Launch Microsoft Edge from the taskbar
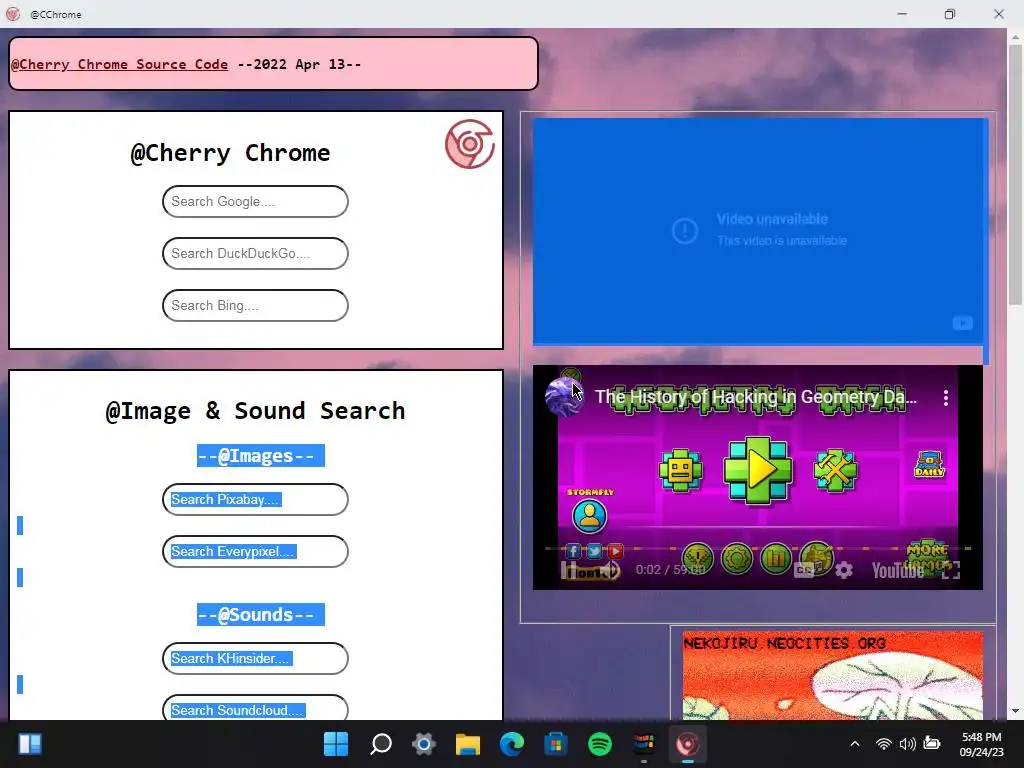1024x768 pixels. click(x=512, y=744)
